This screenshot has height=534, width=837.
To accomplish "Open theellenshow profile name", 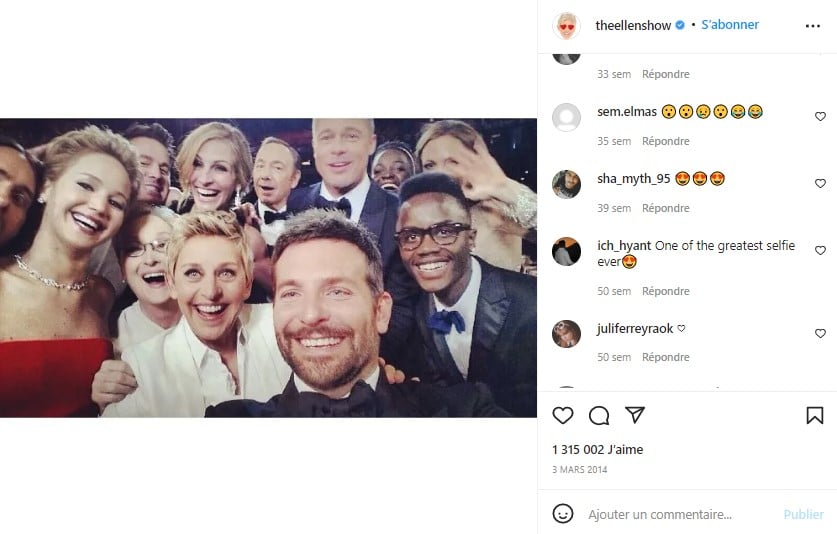I will [x=633, y=25].
